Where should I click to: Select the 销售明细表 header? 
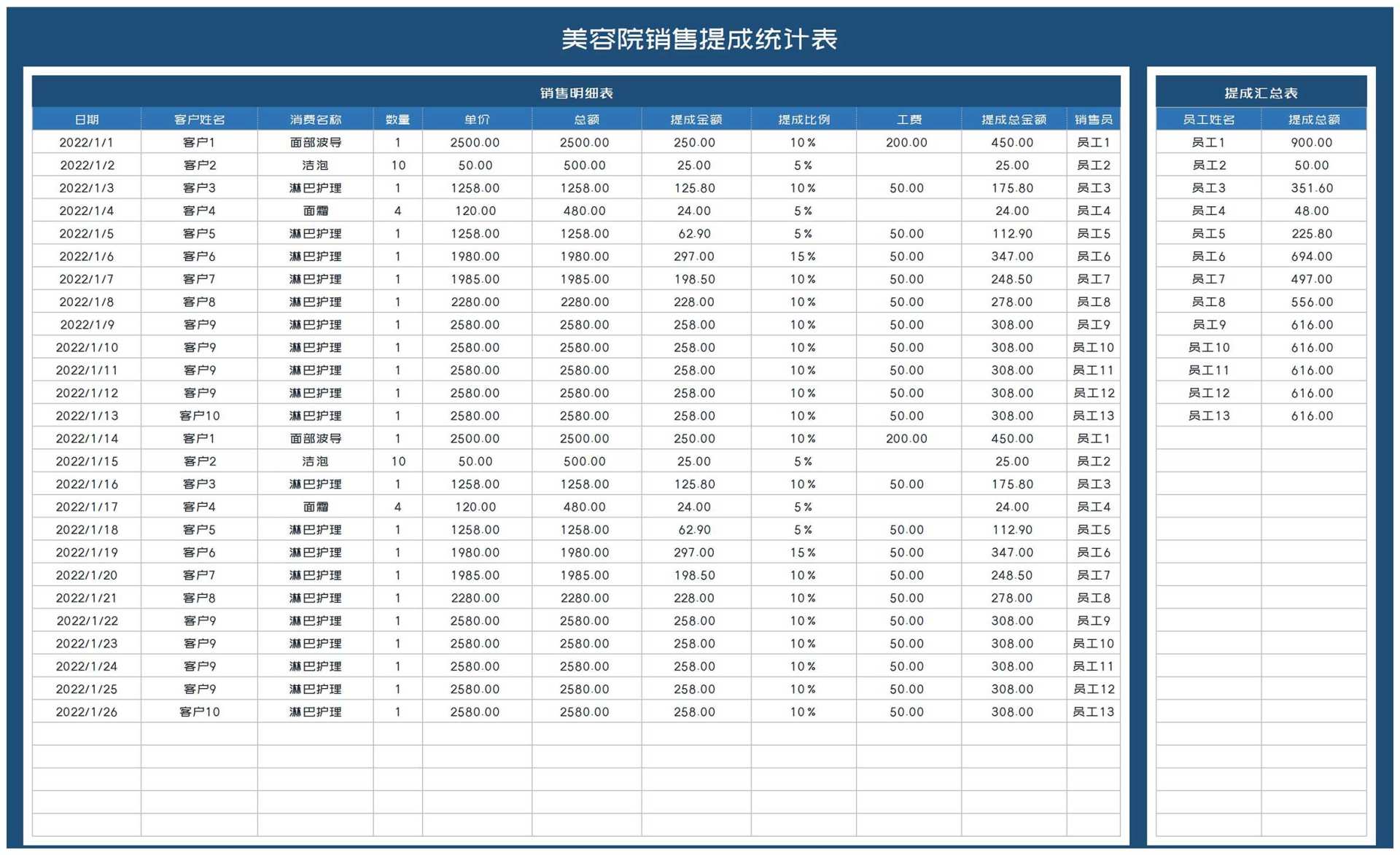(576, 93)
